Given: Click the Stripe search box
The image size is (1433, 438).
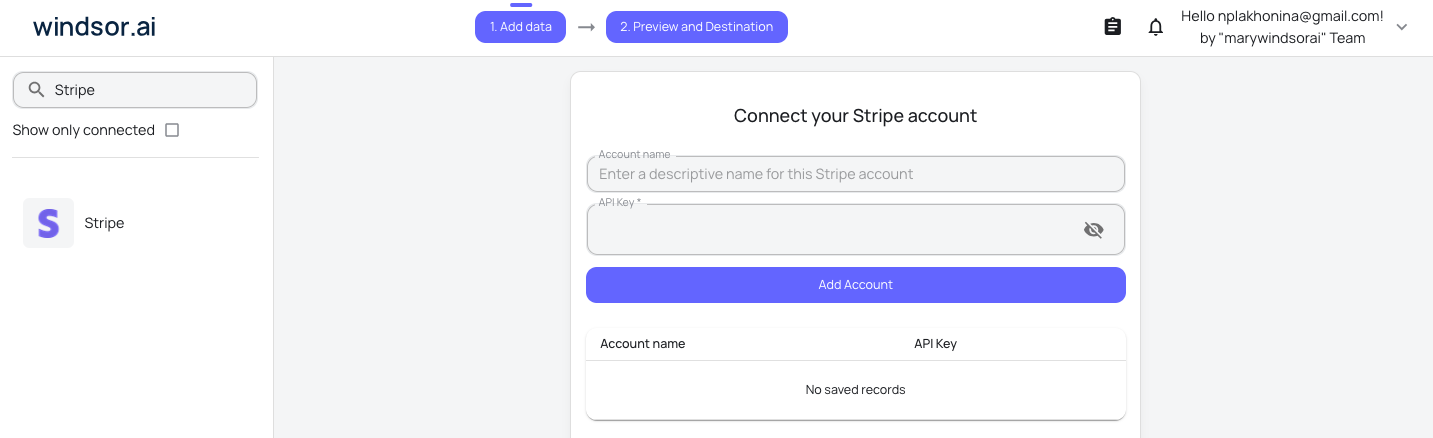Looking at the screenshot, I should pyautogui.click(x=135, y=90).
